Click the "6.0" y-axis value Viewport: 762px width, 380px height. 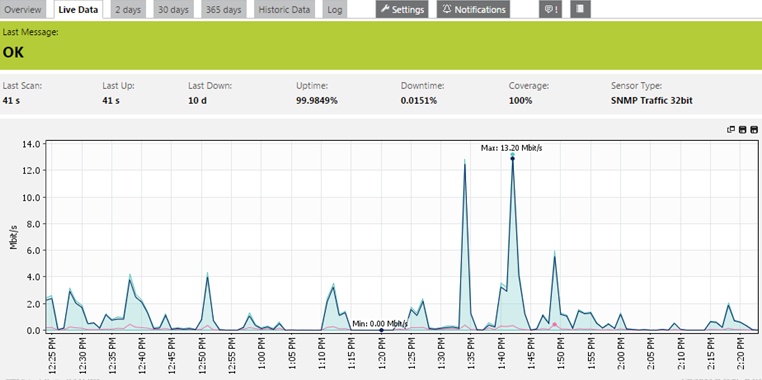[34, 250]
